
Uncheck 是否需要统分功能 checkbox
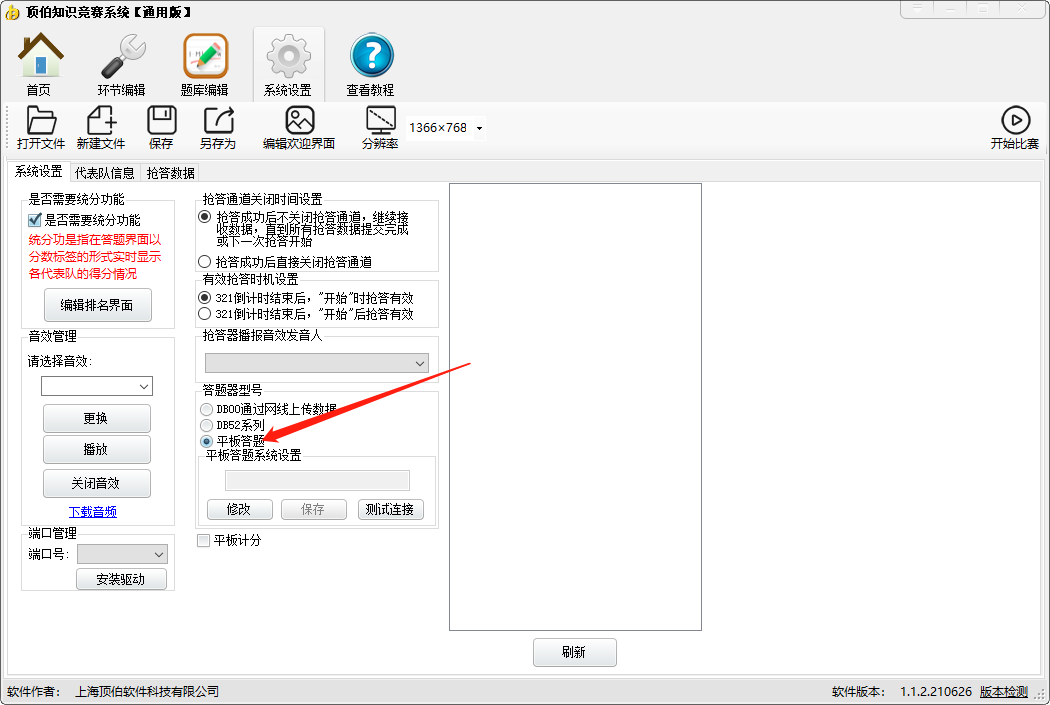[x=35, y=220]
